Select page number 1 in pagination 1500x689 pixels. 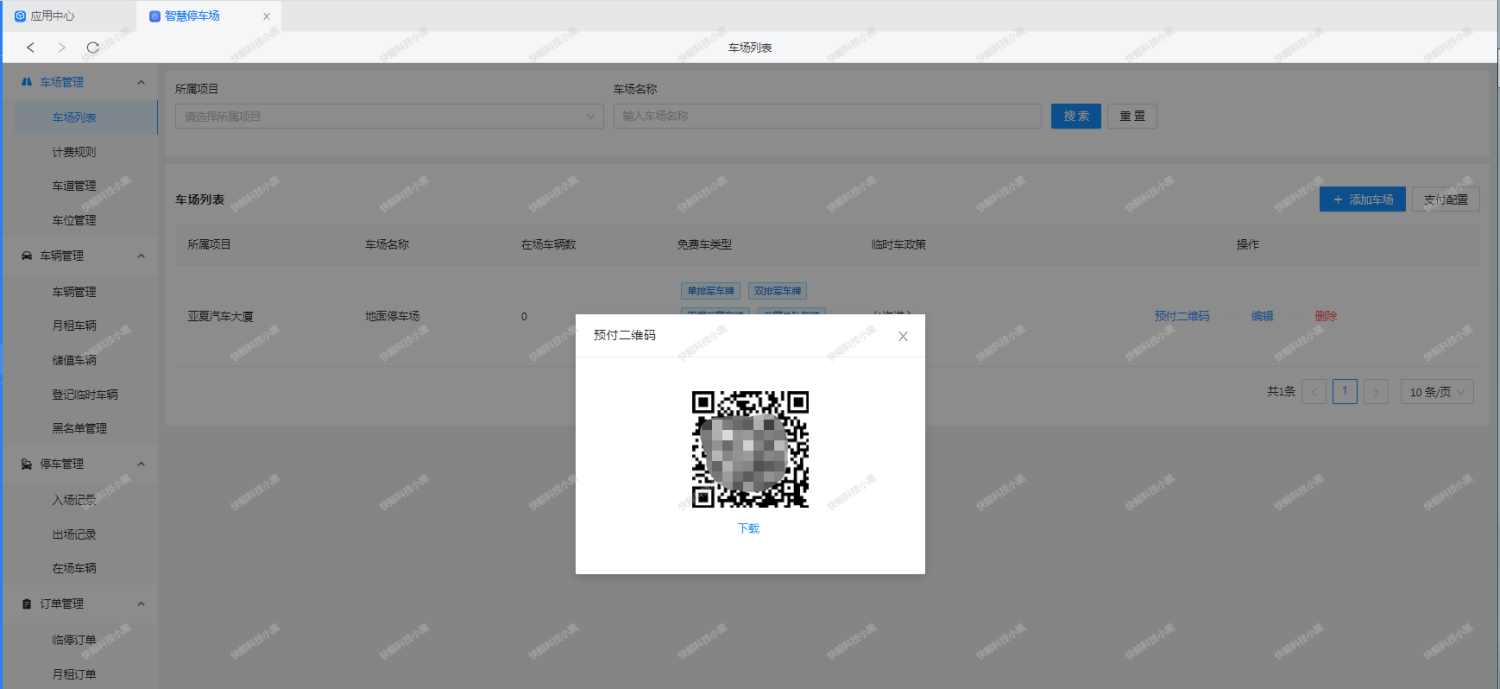coord(1345,392)
